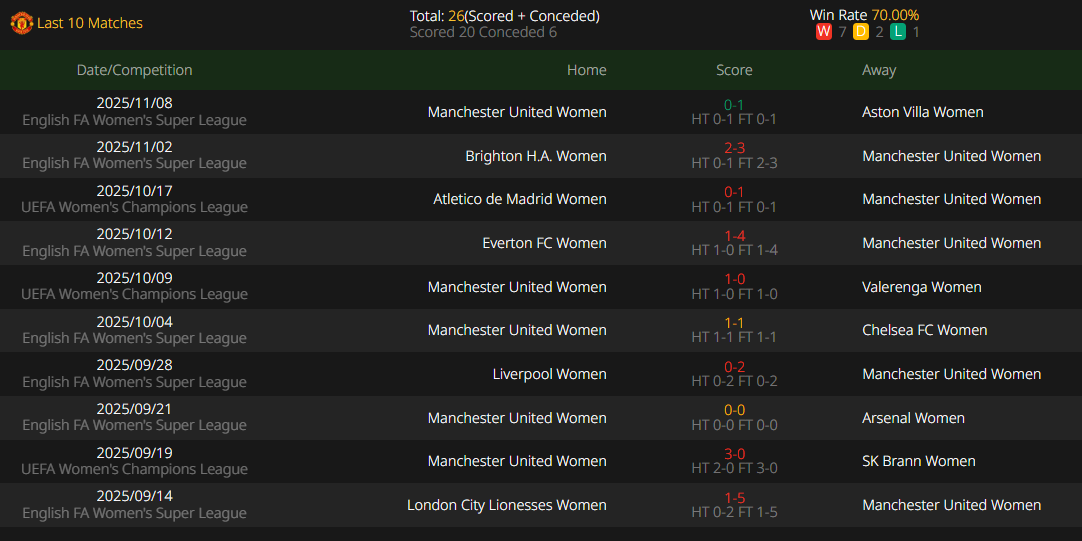Click the yellow D draws badge
The width and height of the screenshot is (1082, 541).
[861, 32]
